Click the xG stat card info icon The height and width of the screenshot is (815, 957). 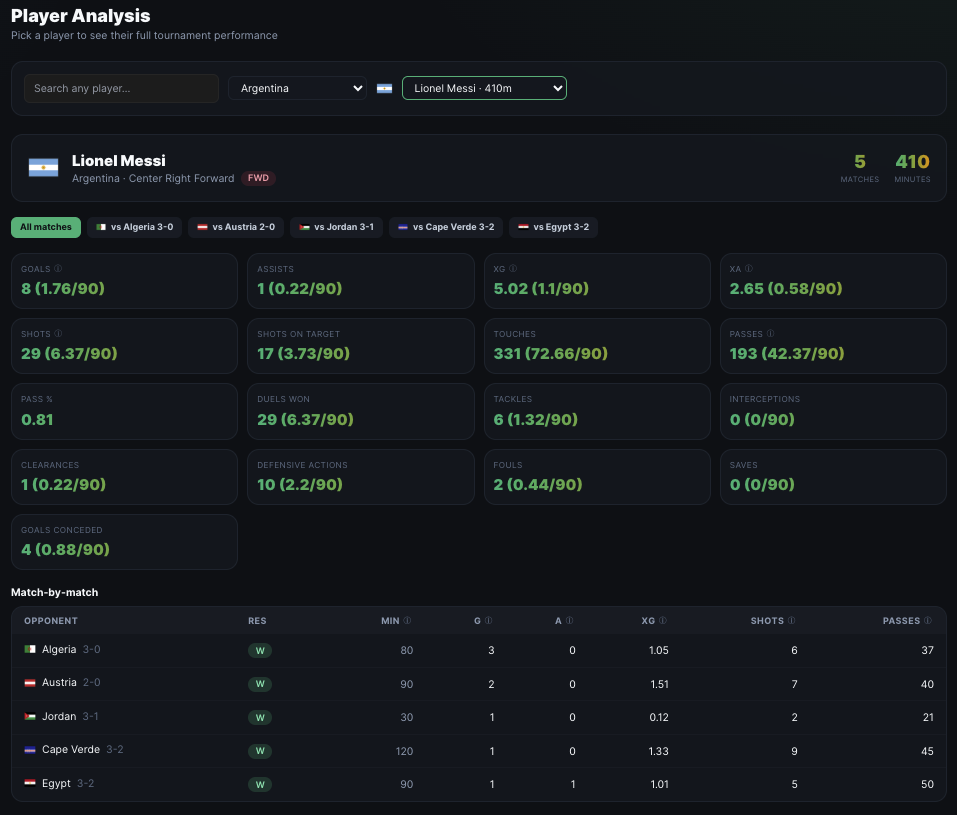(x=513, y=269)
